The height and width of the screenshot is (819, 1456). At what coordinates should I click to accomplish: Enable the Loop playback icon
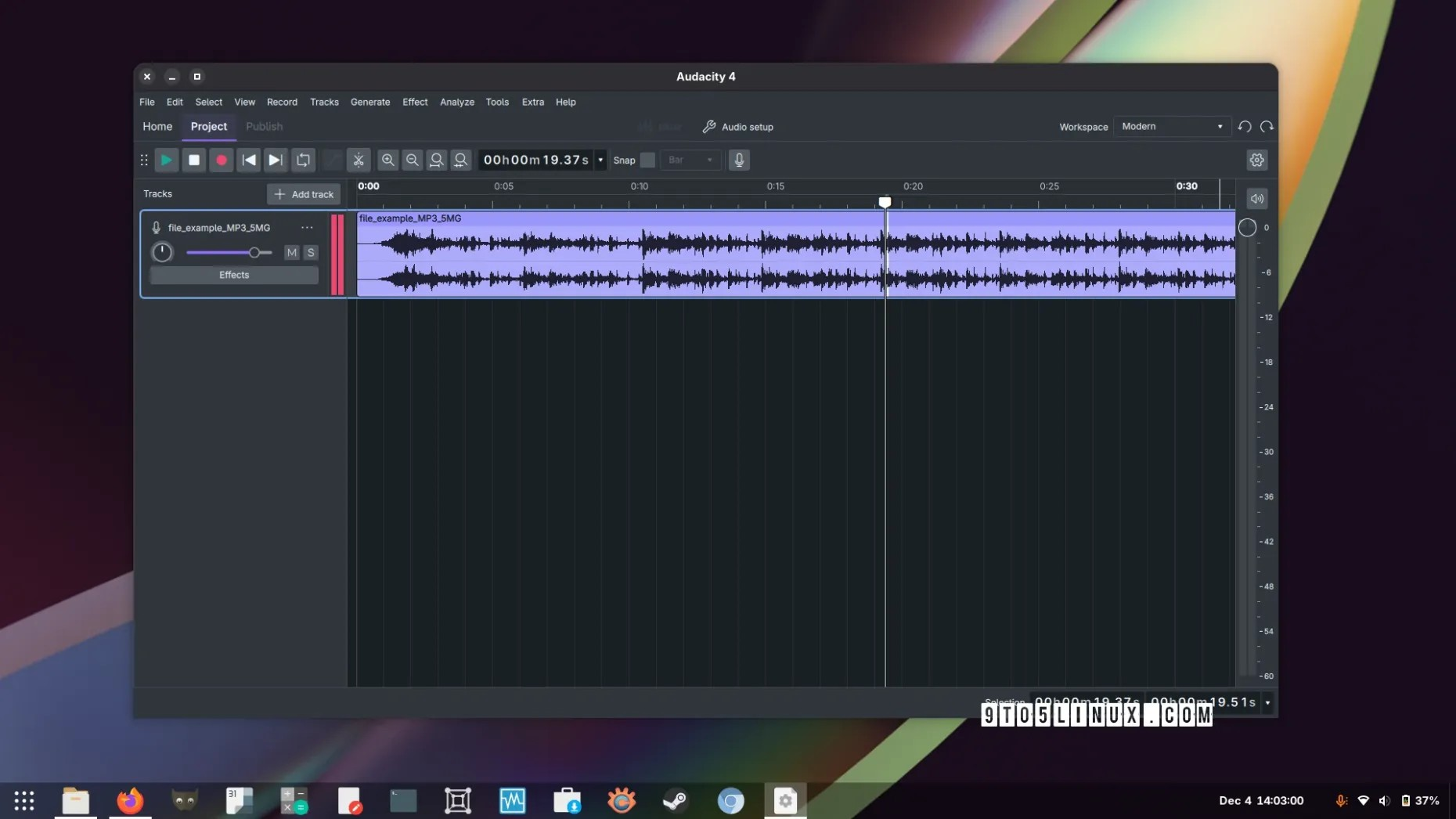[302, 160]
